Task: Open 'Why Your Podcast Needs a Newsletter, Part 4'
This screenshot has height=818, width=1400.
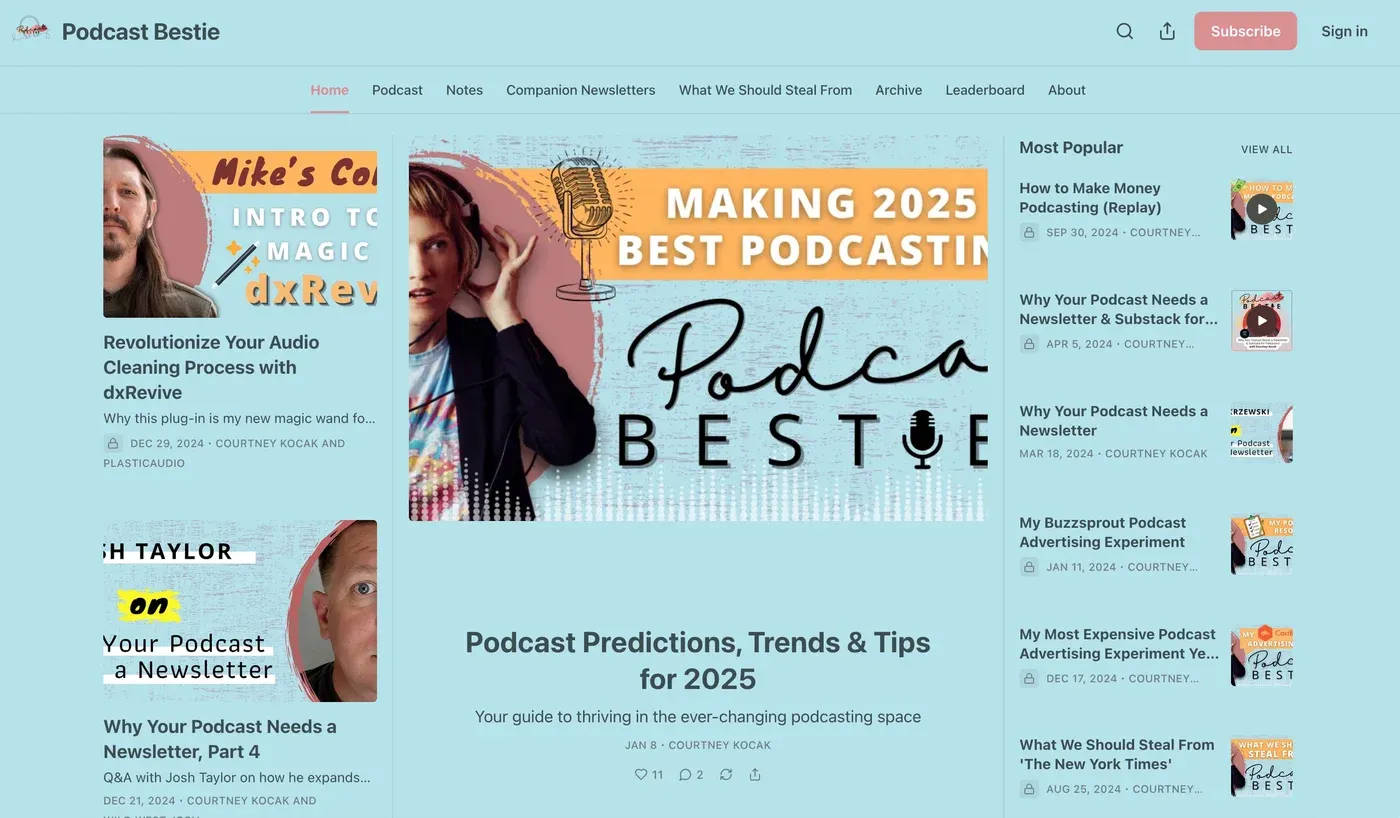Action: 220,739
